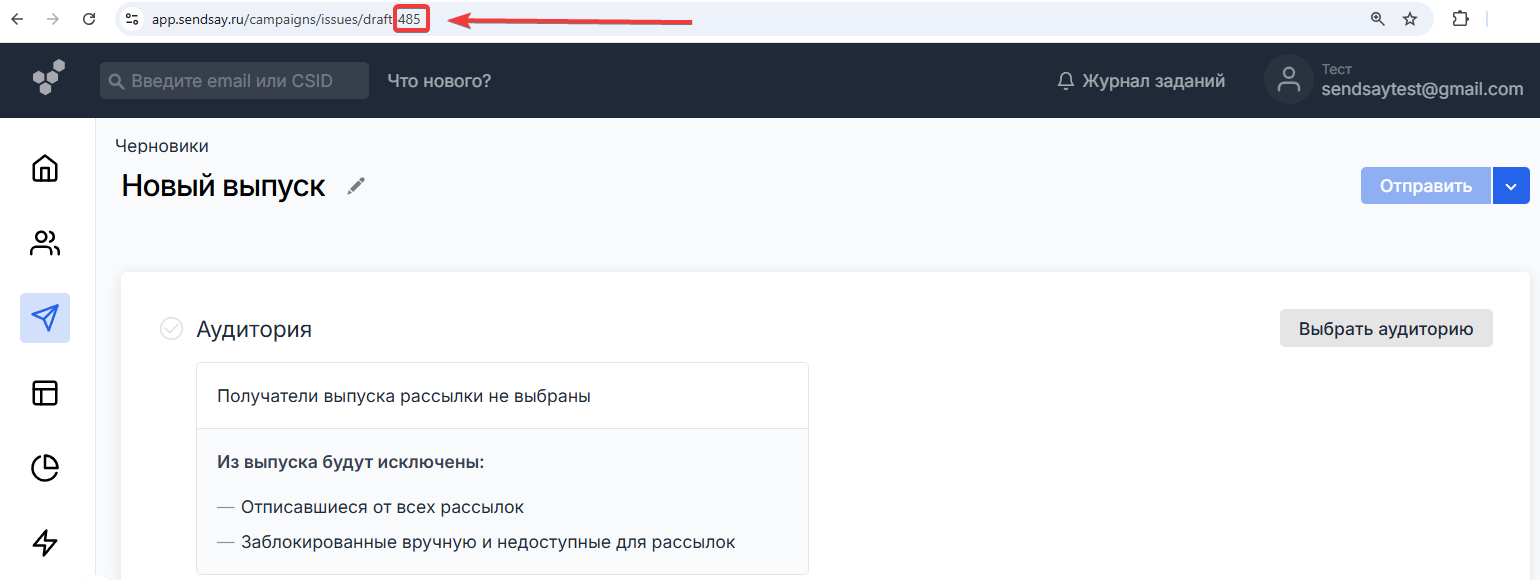
Task: Open the subscribers people sidebar icon
Action: [45, 243]
